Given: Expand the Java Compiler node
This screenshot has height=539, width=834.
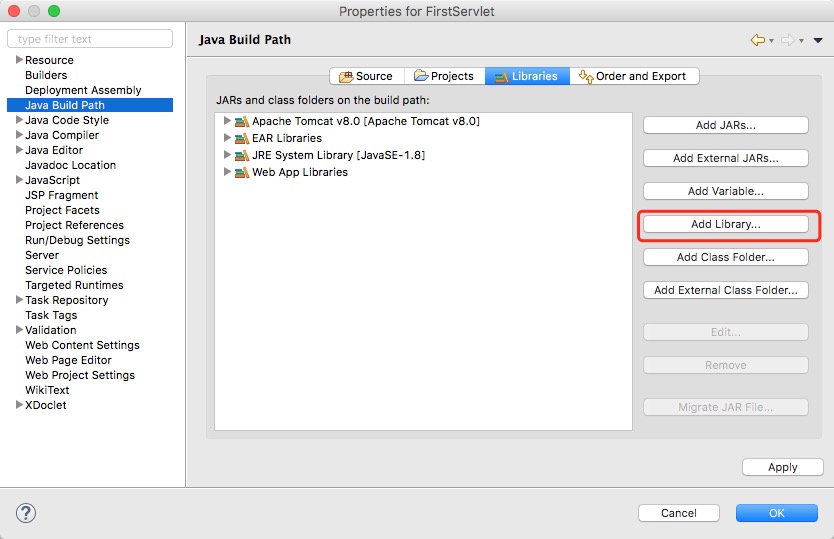Looking at the screenshot, I should pyautogui.click(x=19, y=135).
